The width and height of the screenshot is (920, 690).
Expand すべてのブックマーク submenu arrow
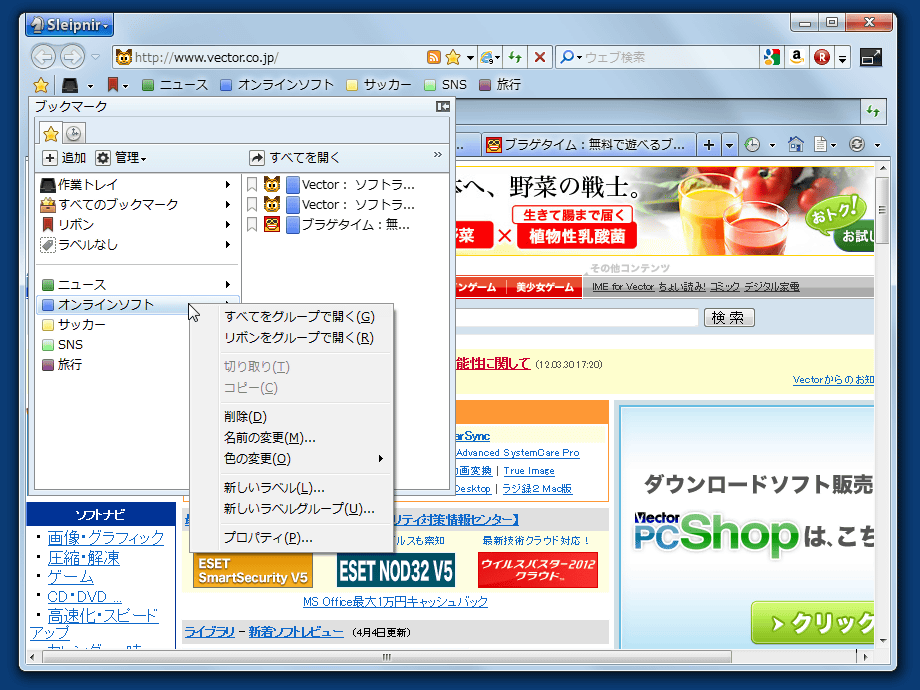point(228,205)
